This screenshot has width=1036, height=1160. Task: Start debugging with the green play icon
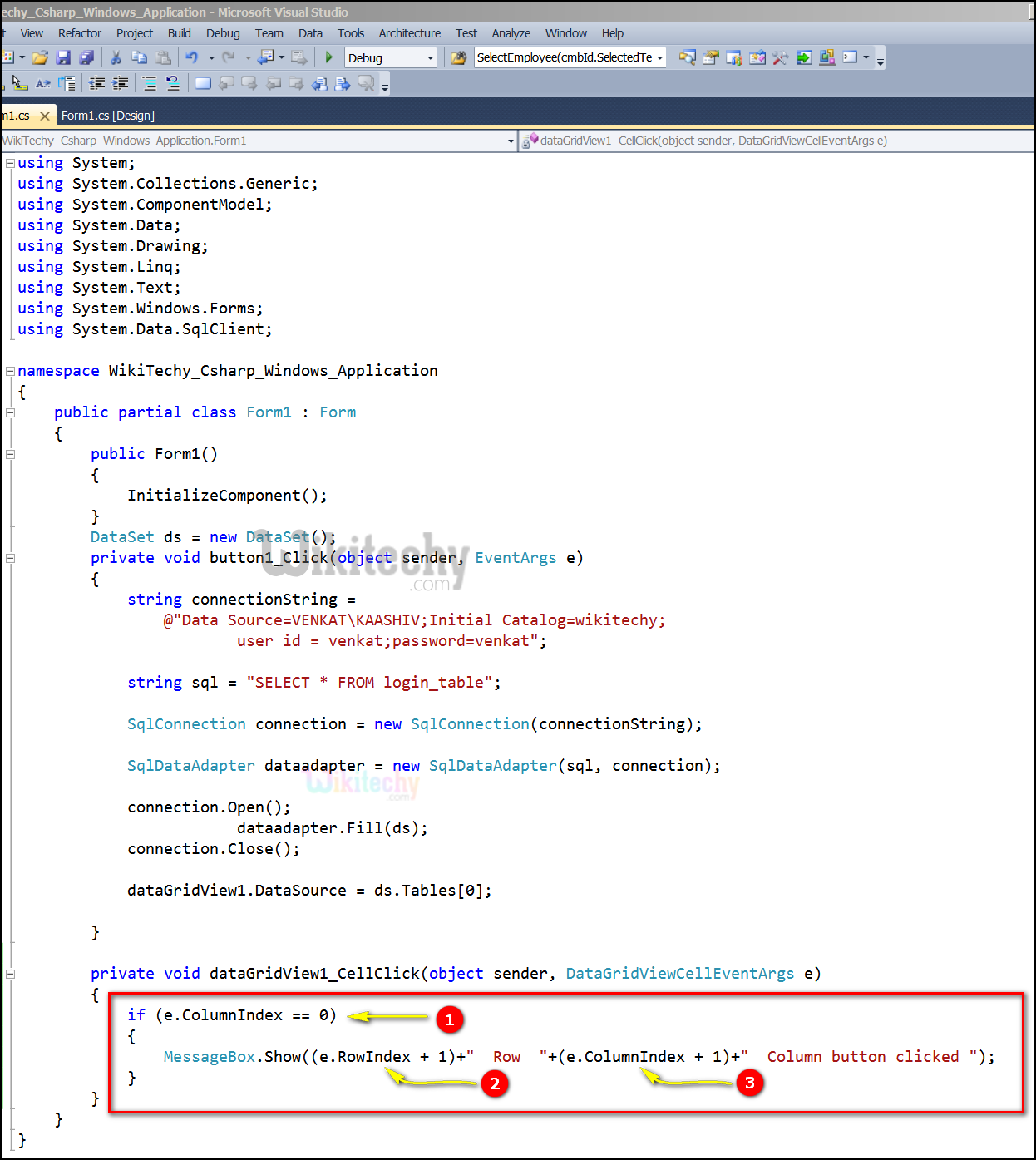click(x=329, y=57)
